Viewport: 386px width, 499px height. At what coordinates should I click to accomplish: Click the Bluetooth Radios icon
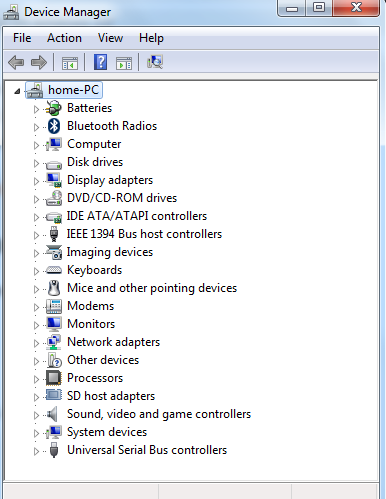[x=54, y=126]
